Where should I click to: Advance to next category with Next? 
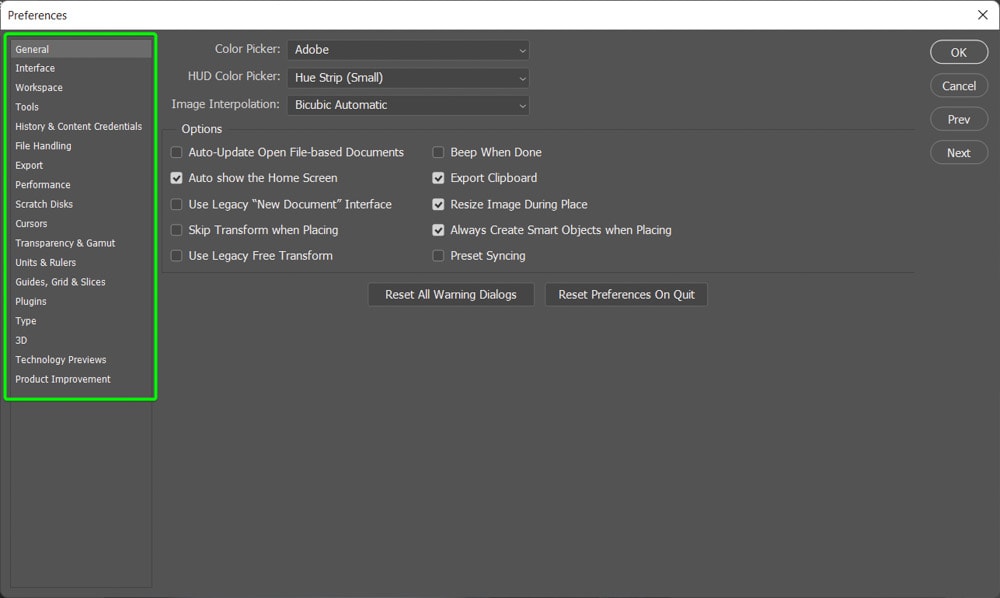point(959,153)
